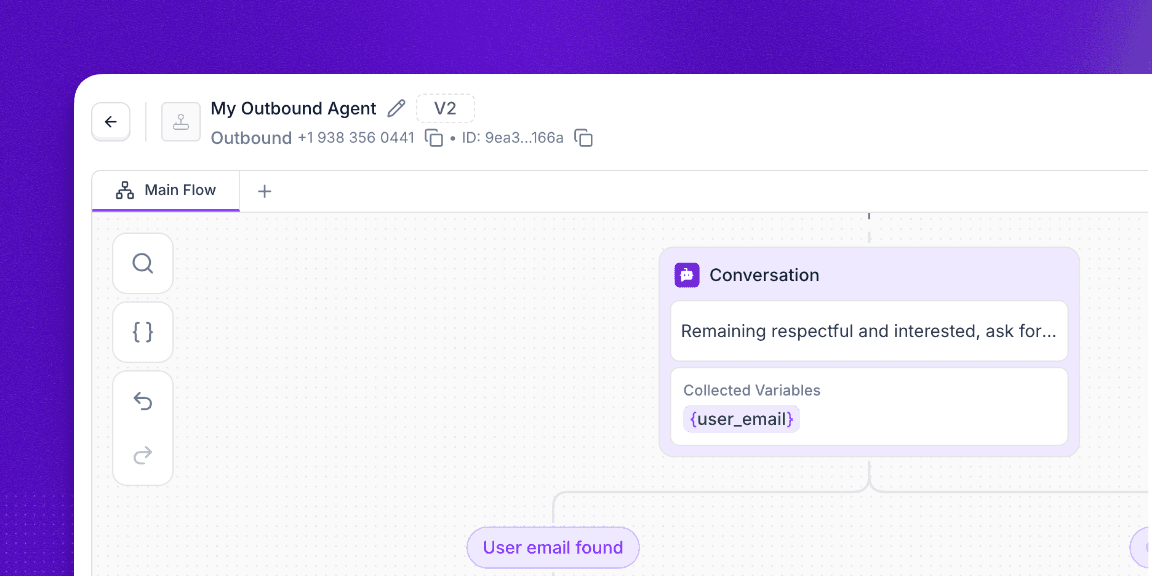Edit agent name with pencil icon
Image resolution: width=1152 pixels, height=576 pixels.
coord(396,109)
